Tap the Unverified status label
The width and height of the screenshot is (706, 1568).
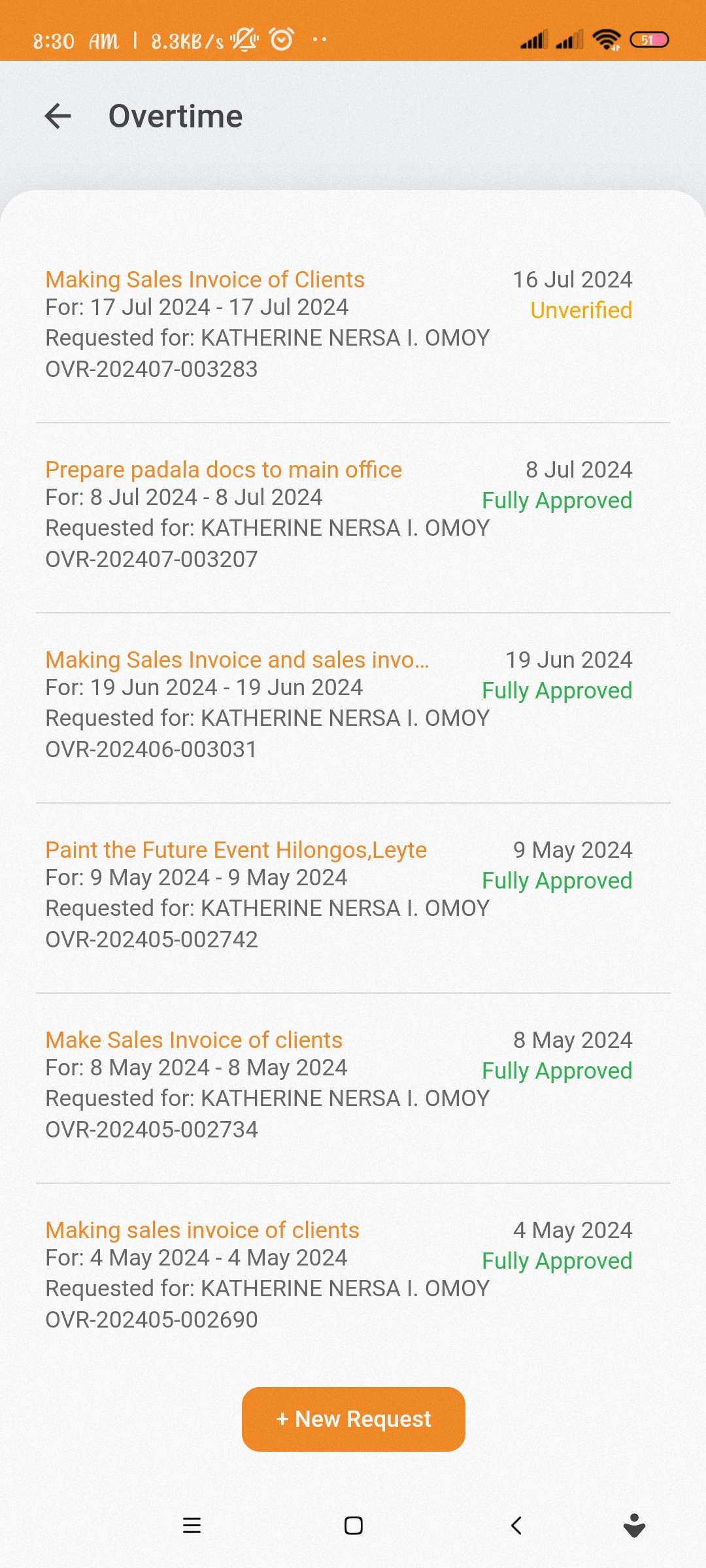(581, 310)
